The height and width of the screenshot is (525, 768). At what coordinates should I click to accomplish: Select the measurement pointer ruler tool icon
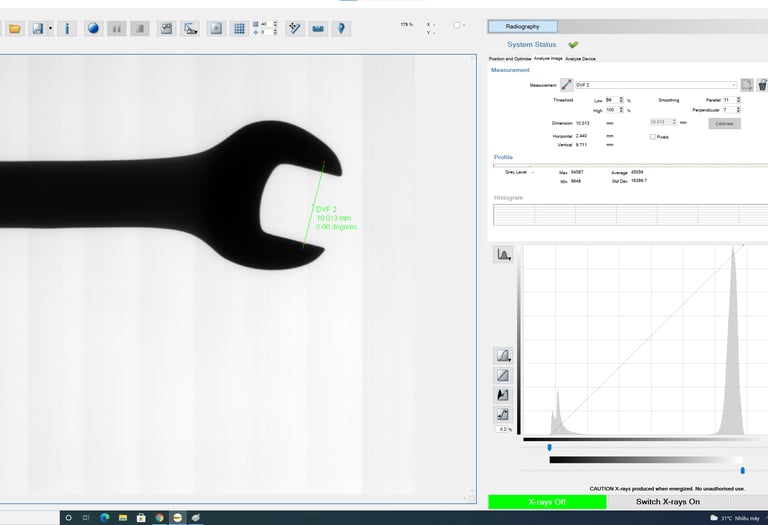pos(294,29)
